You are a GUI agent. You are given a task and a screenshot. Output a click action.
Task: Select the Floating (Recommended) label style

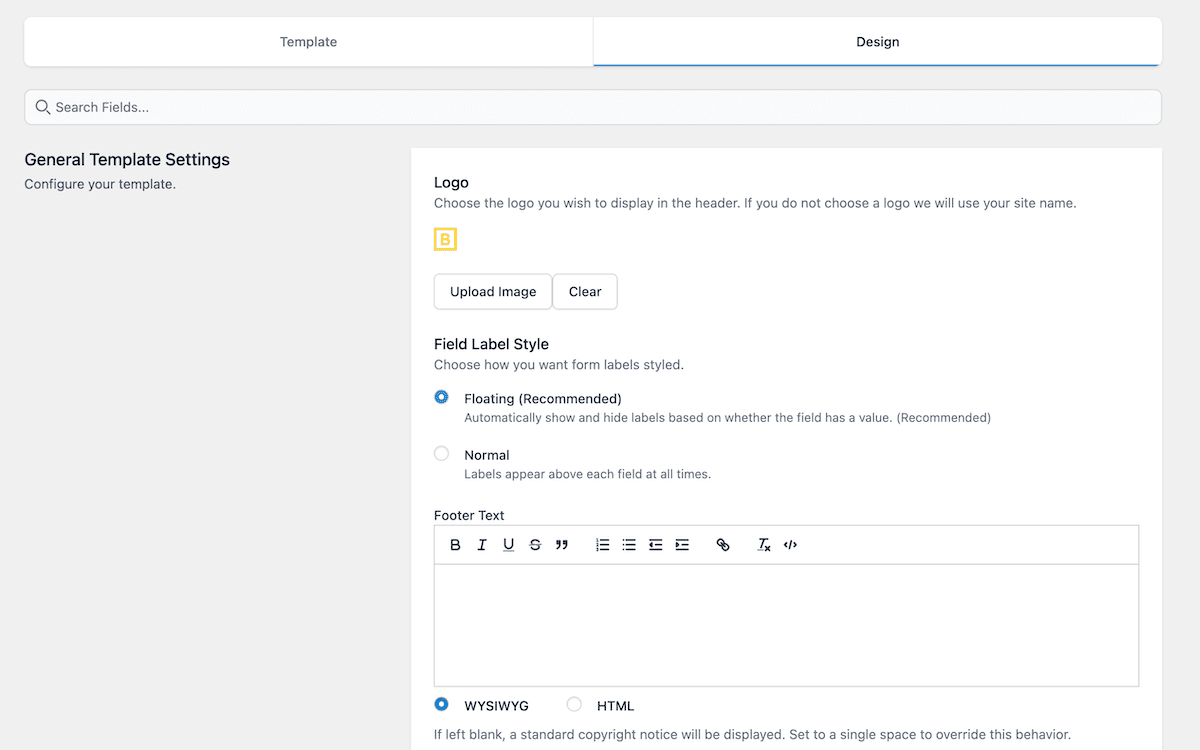[x=442, y=397]
